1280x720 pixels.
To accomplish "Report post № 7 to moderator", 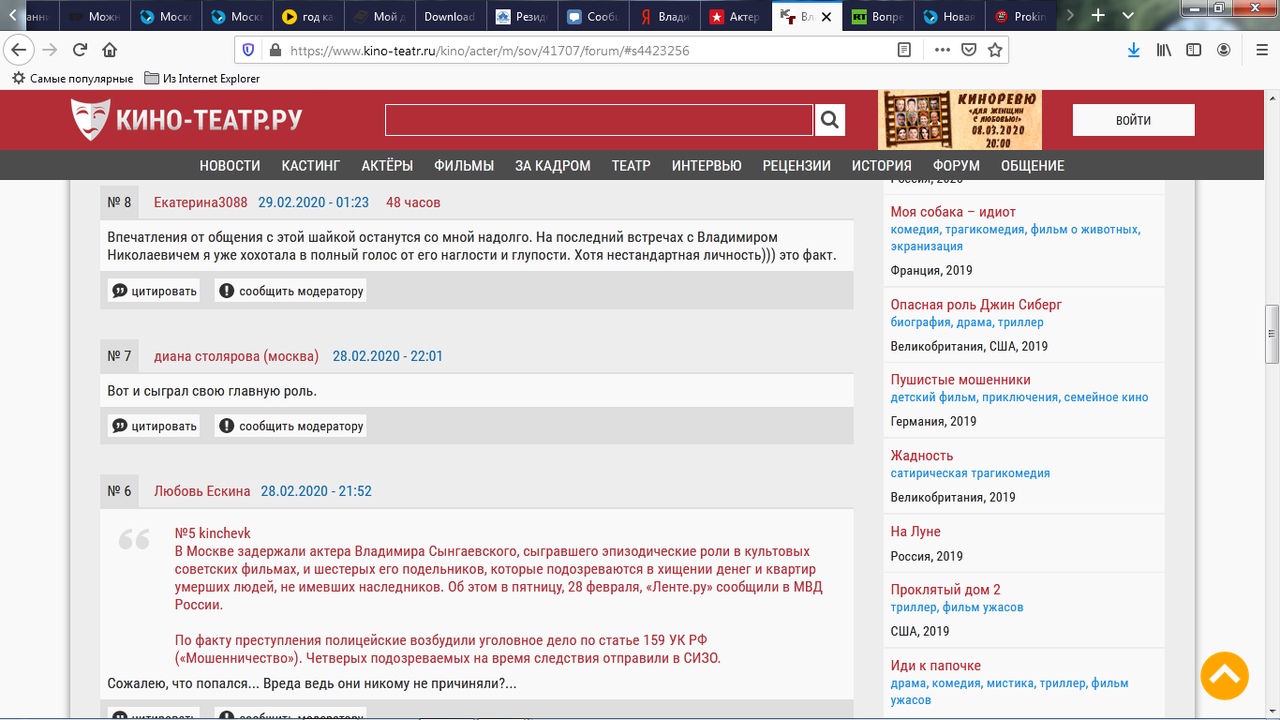I will click(x=290, y=426).
